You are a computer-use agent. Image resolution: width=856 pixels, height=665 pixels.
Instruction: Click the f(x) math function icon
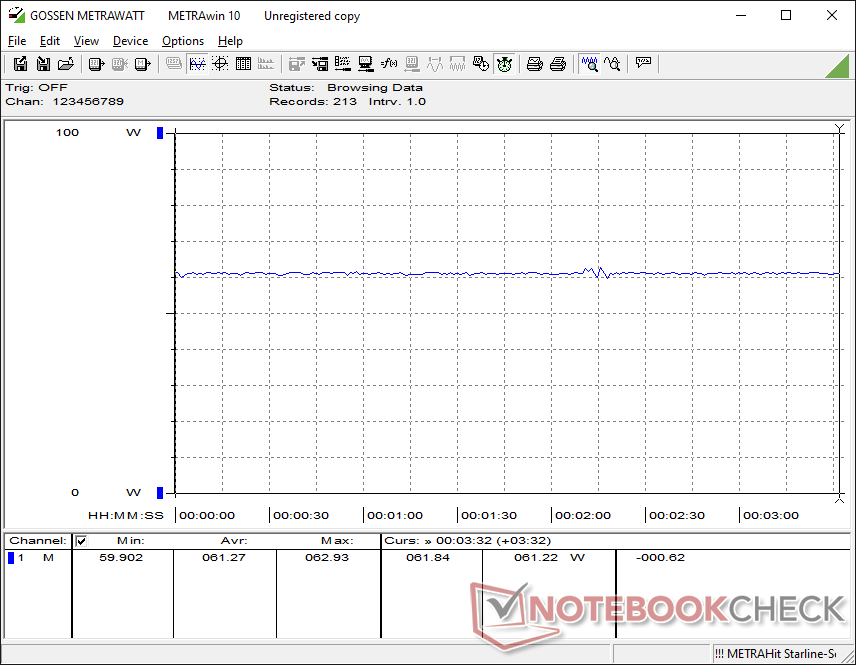click(x=389, y=64)
